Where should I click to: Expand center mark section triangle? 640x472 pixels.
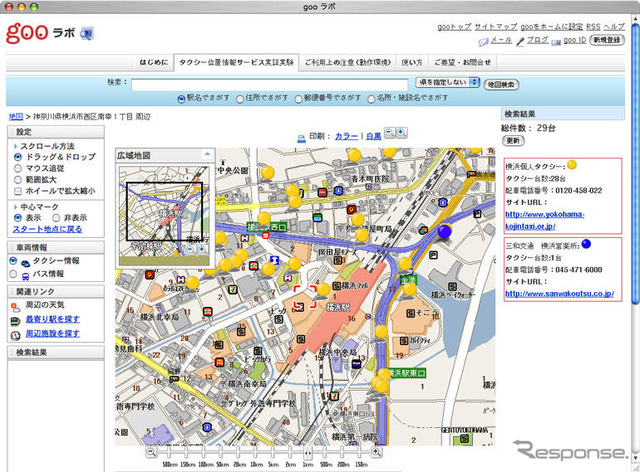(x=16, y=207)
